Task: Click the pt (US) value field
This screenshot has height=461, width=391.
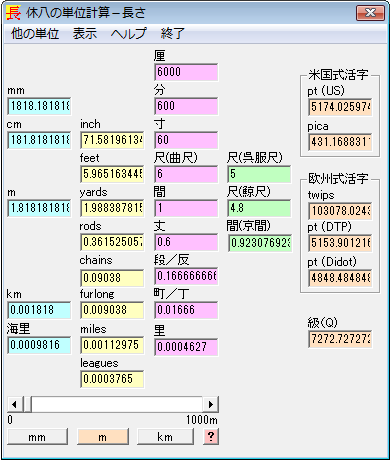Action: (340, 107)
